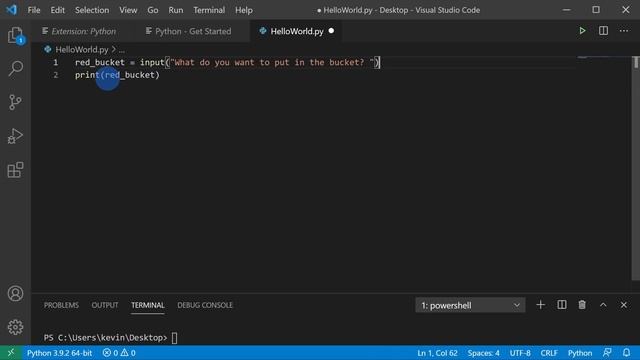Open the Go menu
Image resolution: width=640 pixels, height=360 pixels.
point(153,10)
